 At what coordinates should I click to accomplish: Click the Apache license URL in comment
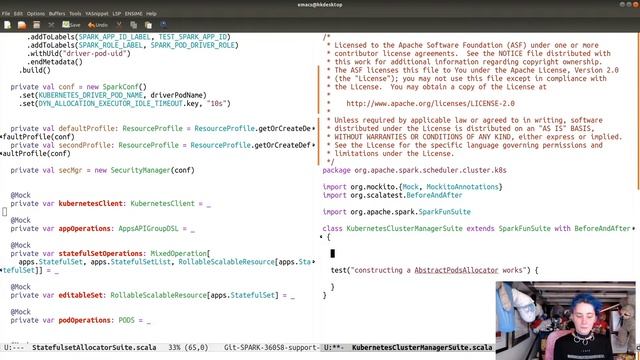click(x=430, y=104)
